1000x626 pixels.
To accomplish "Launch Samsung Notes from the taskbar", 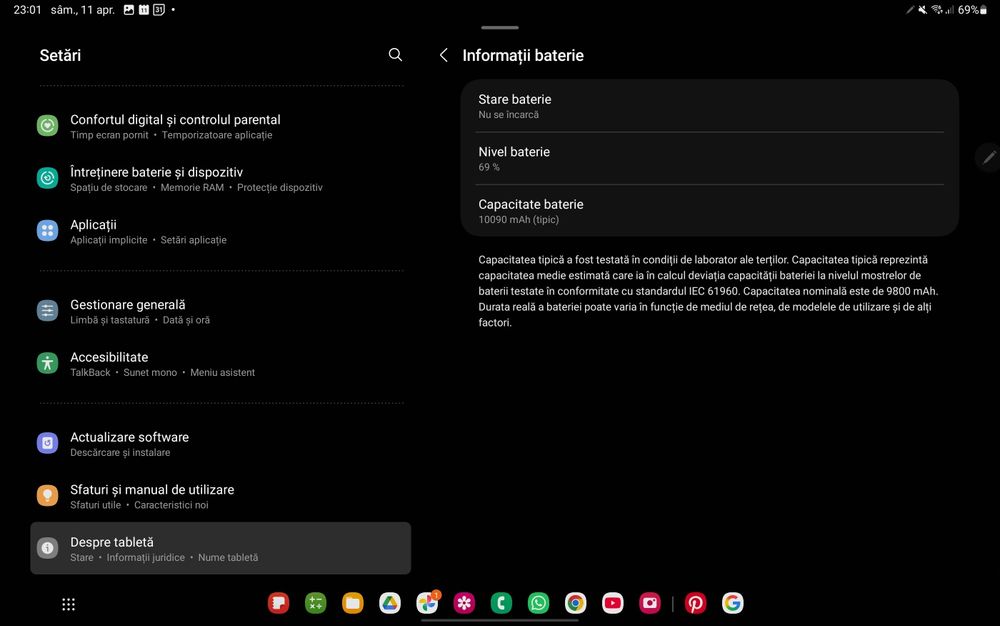I will (278, 603).
